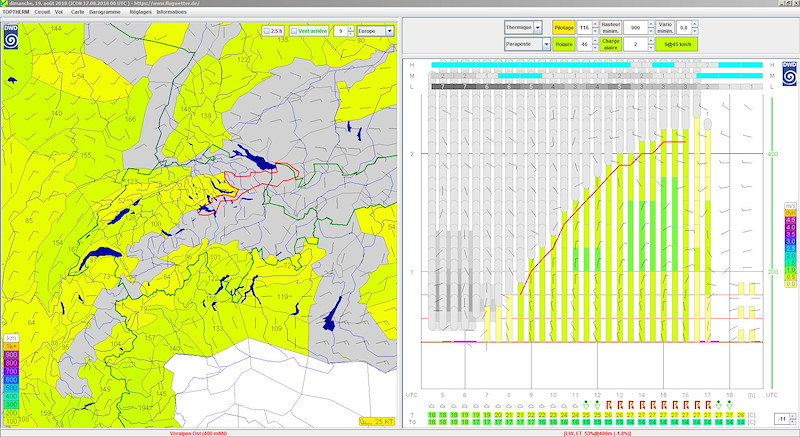Viewport: 800px width, 437px height.
Task: Open the Réglages menu
Action: [140, 12]
